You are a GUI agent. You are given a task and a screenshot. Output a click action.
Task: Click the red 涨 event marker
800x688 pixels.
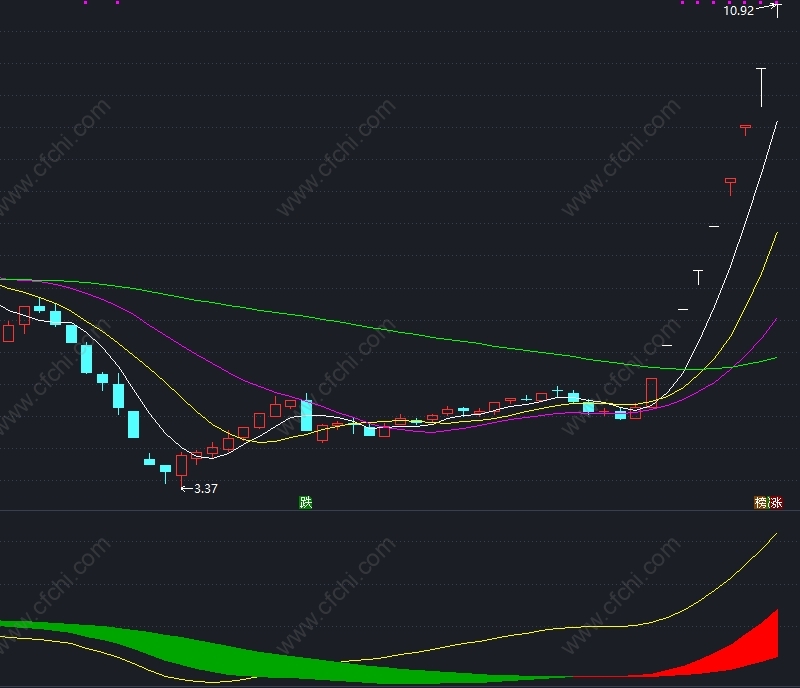tap(776, 502)
